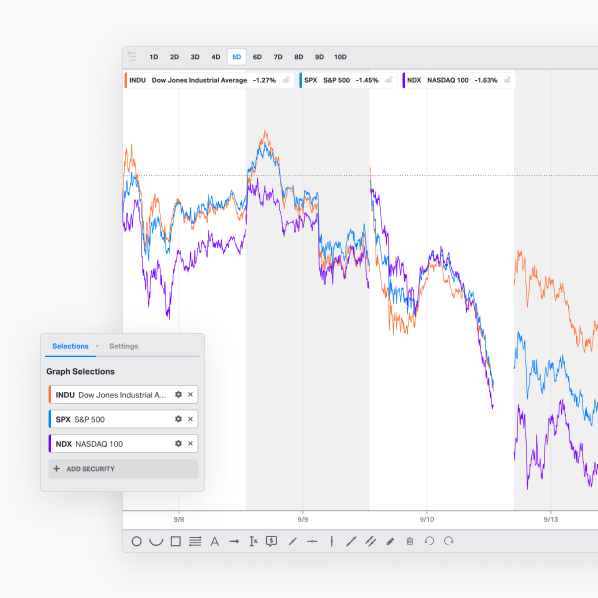
Task: Select the SPX S&P 500 selection row
Action: [x=123, y=419]
